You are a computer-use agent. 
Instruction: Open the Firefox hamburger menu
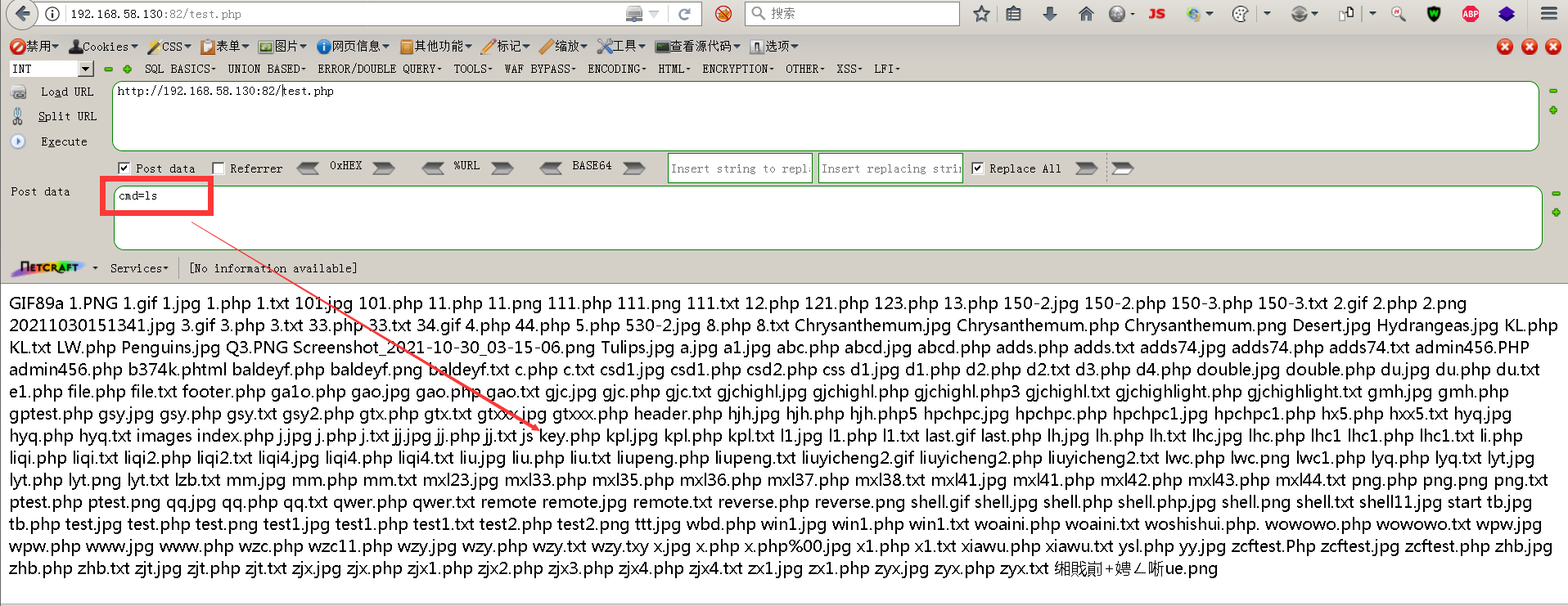1549,14
